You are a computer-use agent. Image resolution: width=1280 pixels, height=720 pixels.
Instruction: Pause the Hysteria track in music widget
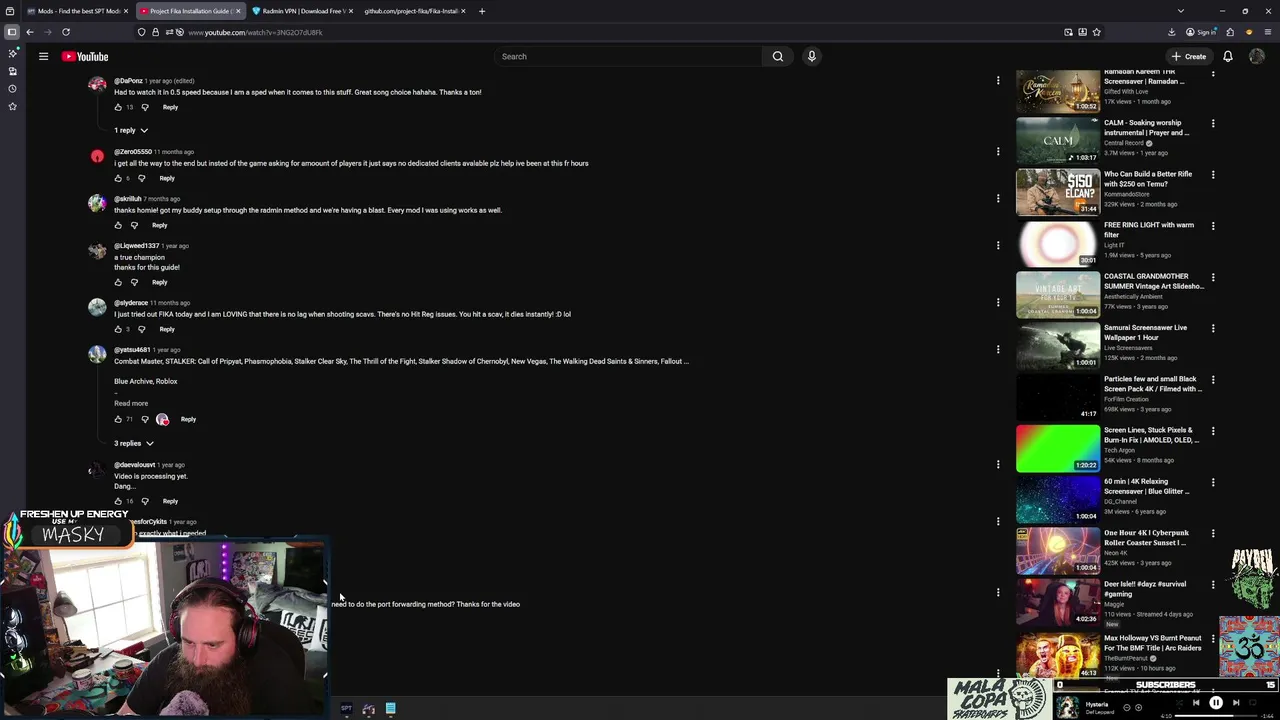pos(1216,703)
